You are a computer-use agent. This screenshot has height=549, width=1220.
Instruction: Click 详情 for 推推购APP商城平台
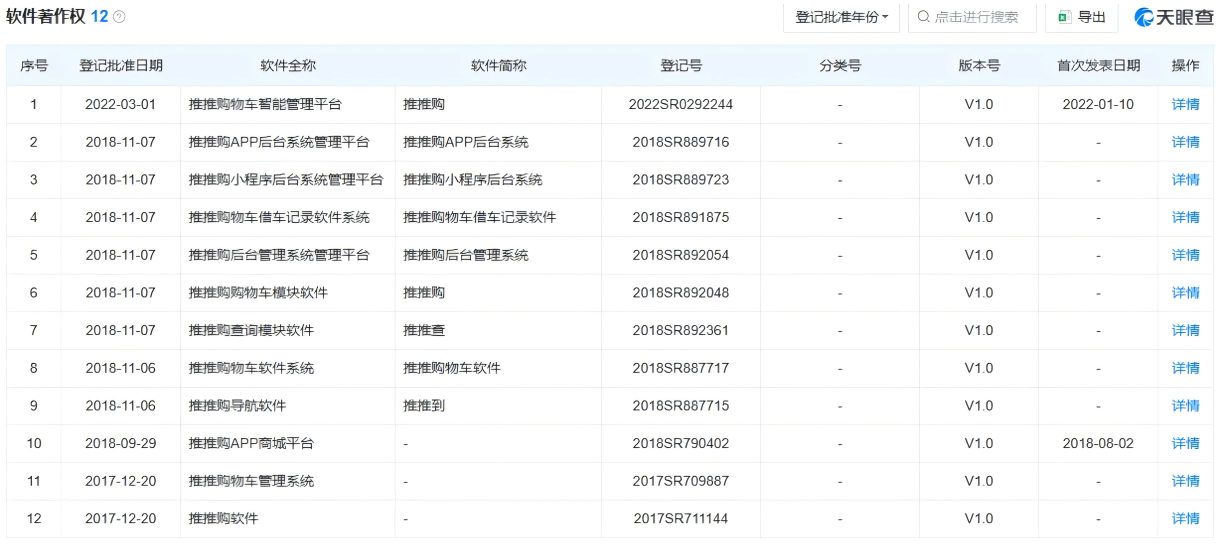point(1185,443)
